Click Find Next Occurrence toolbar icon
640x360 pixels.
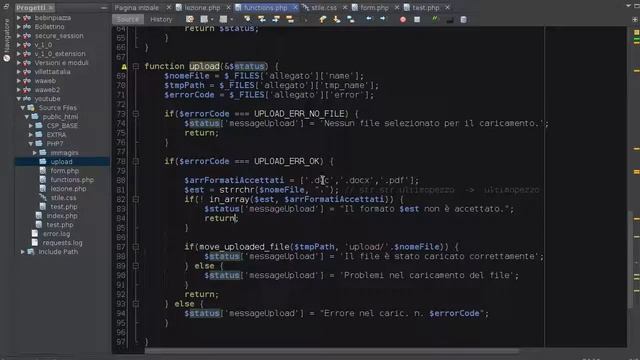pyautogui.click(x=276, y=19)
